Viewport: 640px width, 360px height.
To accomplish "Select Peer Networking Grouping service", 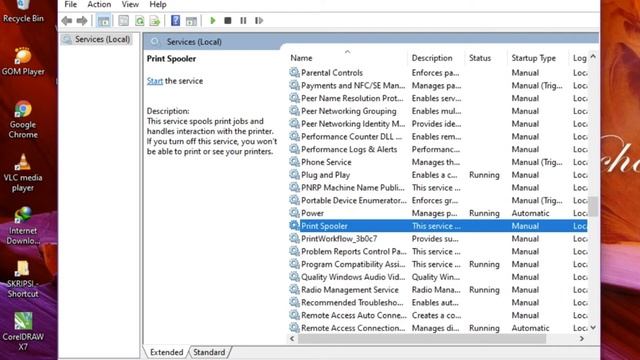I will point(349,111).
